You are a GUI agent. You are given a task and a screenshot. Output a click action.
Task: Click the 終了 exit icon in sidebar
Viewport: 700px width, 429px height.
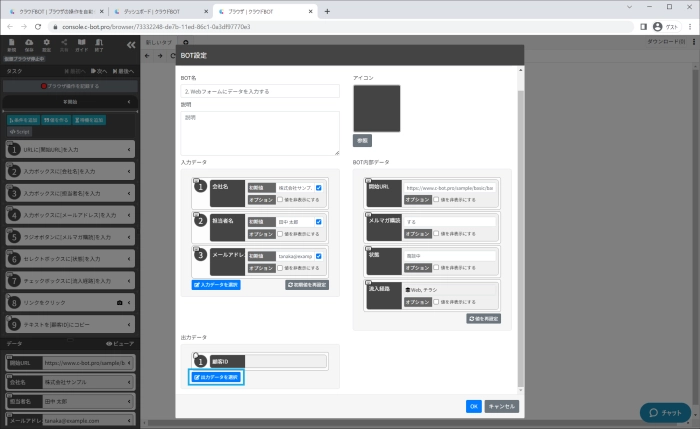click(x=101, y=44)
